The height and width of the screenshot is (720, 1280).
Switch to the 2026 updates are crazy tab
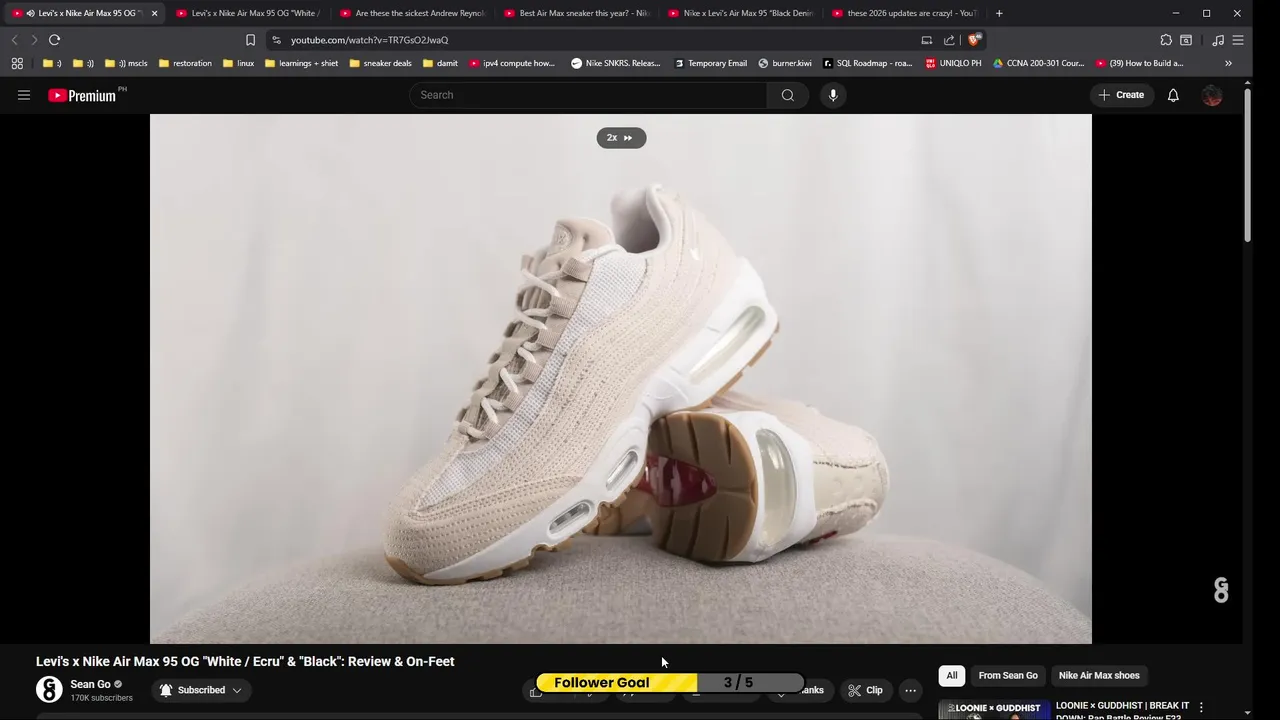903,13
